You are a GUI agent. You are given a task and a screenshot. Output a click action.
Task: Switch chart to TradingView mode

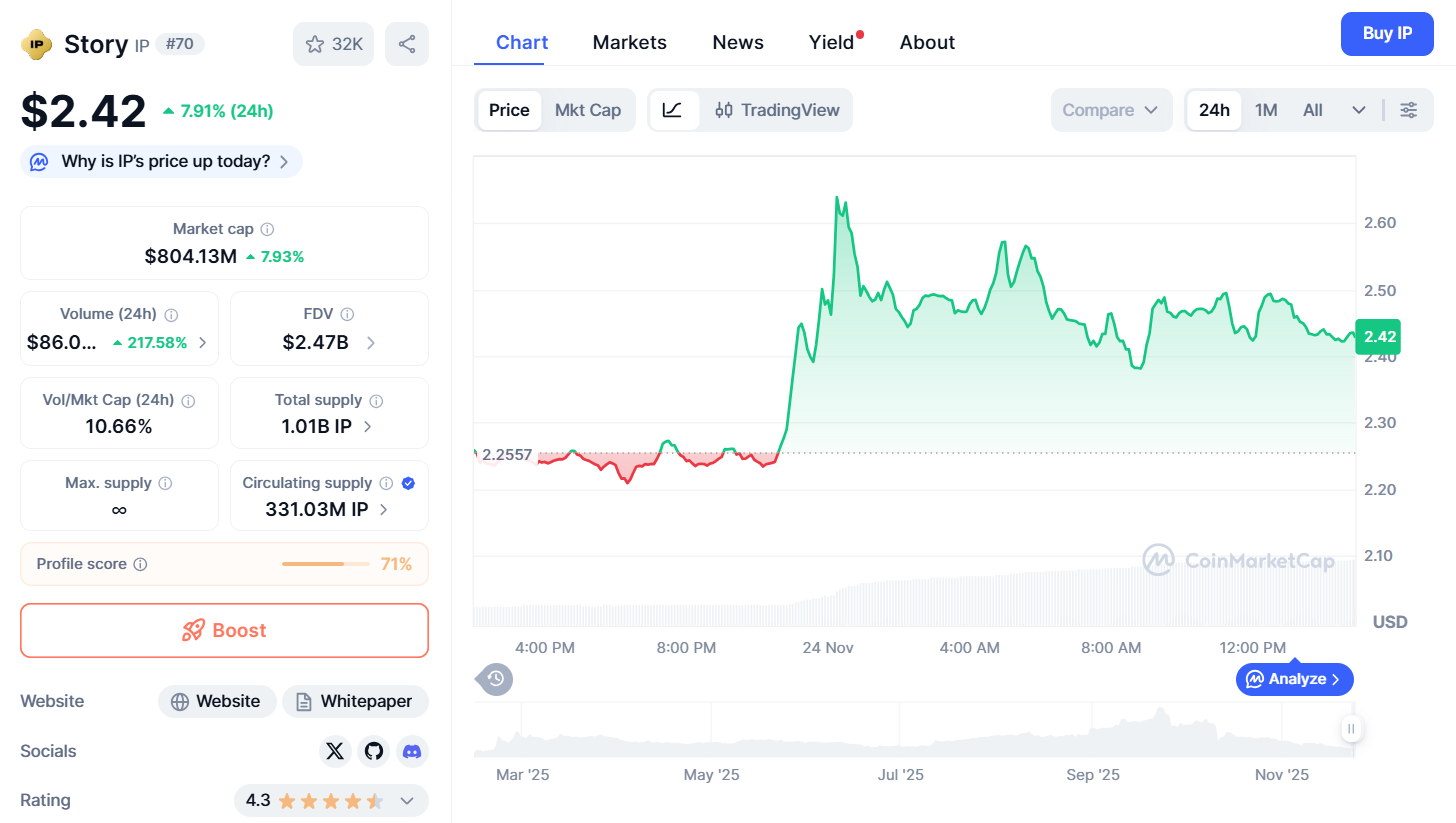[x=778, y=110]
